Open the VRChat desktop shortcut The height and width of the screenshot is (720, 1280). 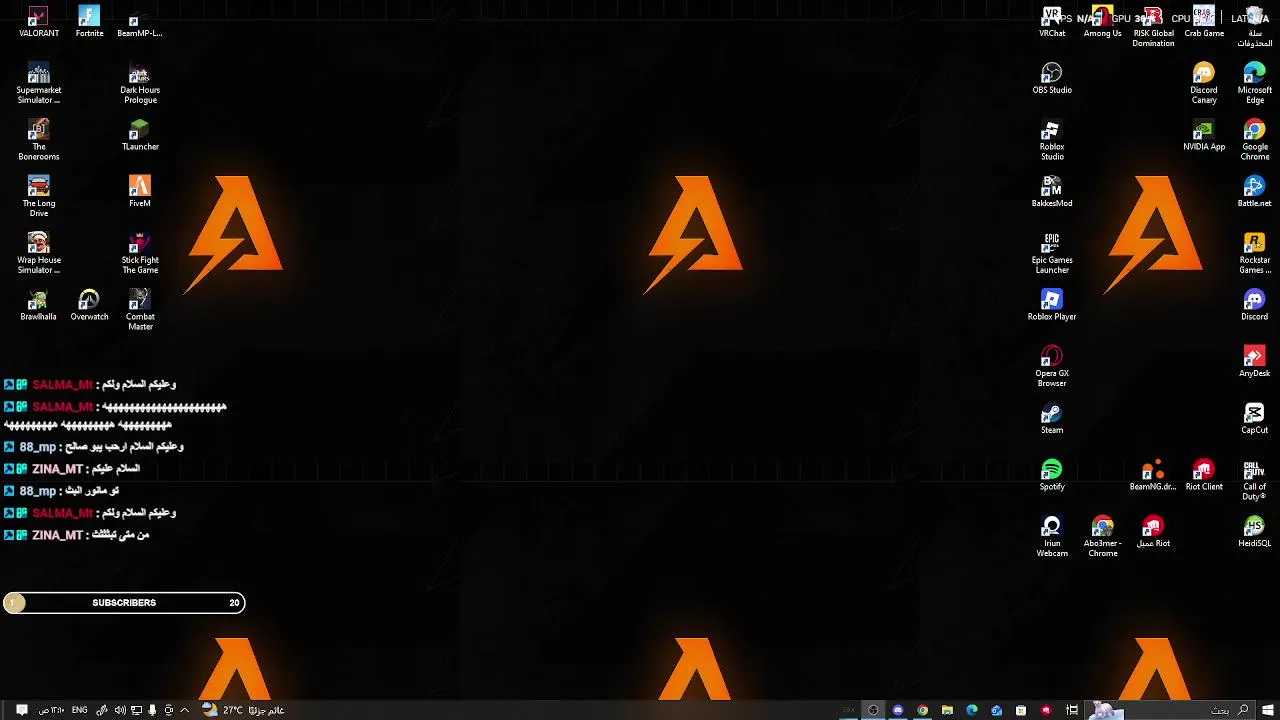click(x=1052, y=22)
